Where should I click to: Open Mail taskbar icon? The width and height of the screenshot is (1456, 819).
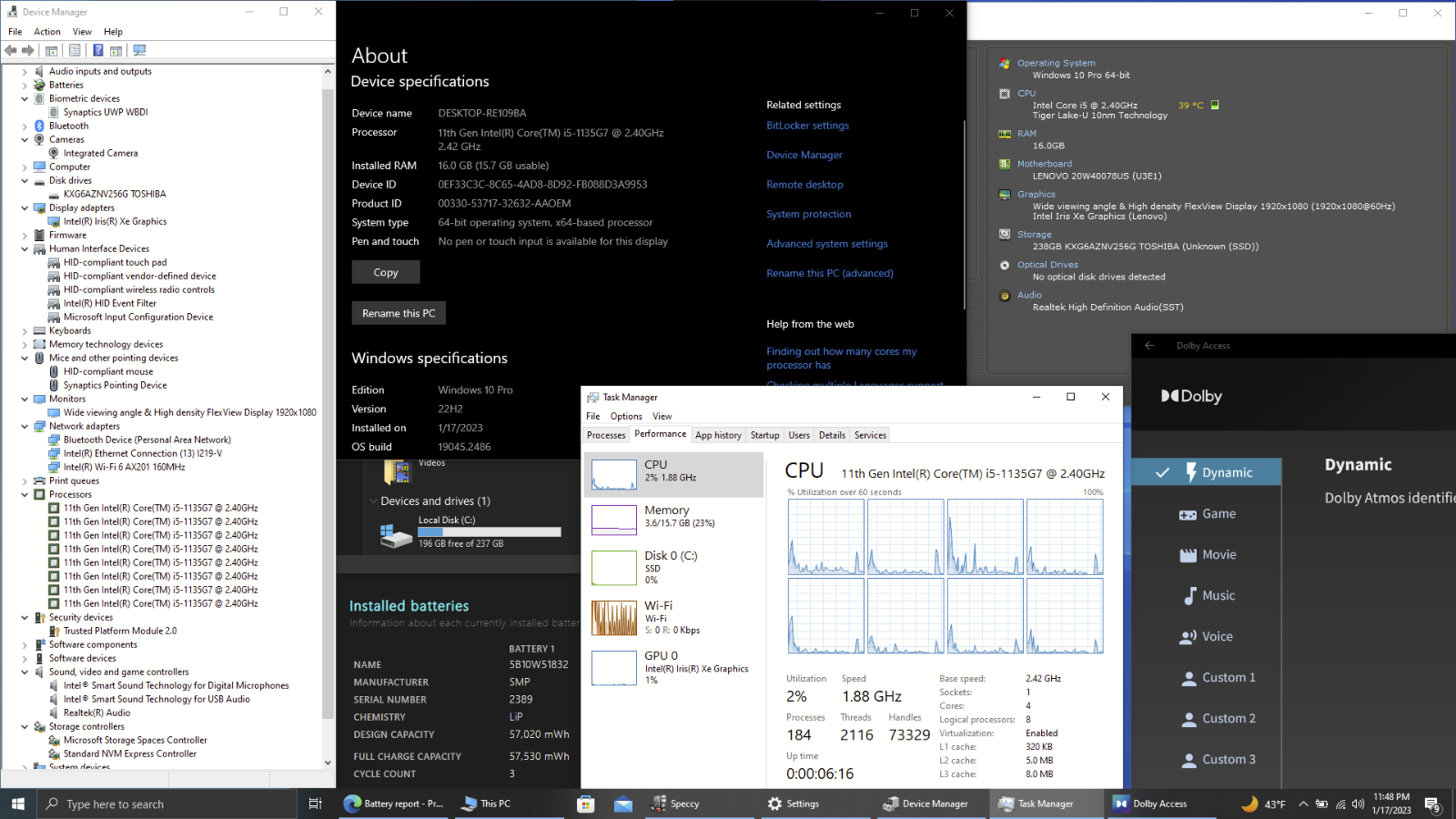(x=623, y=804)
